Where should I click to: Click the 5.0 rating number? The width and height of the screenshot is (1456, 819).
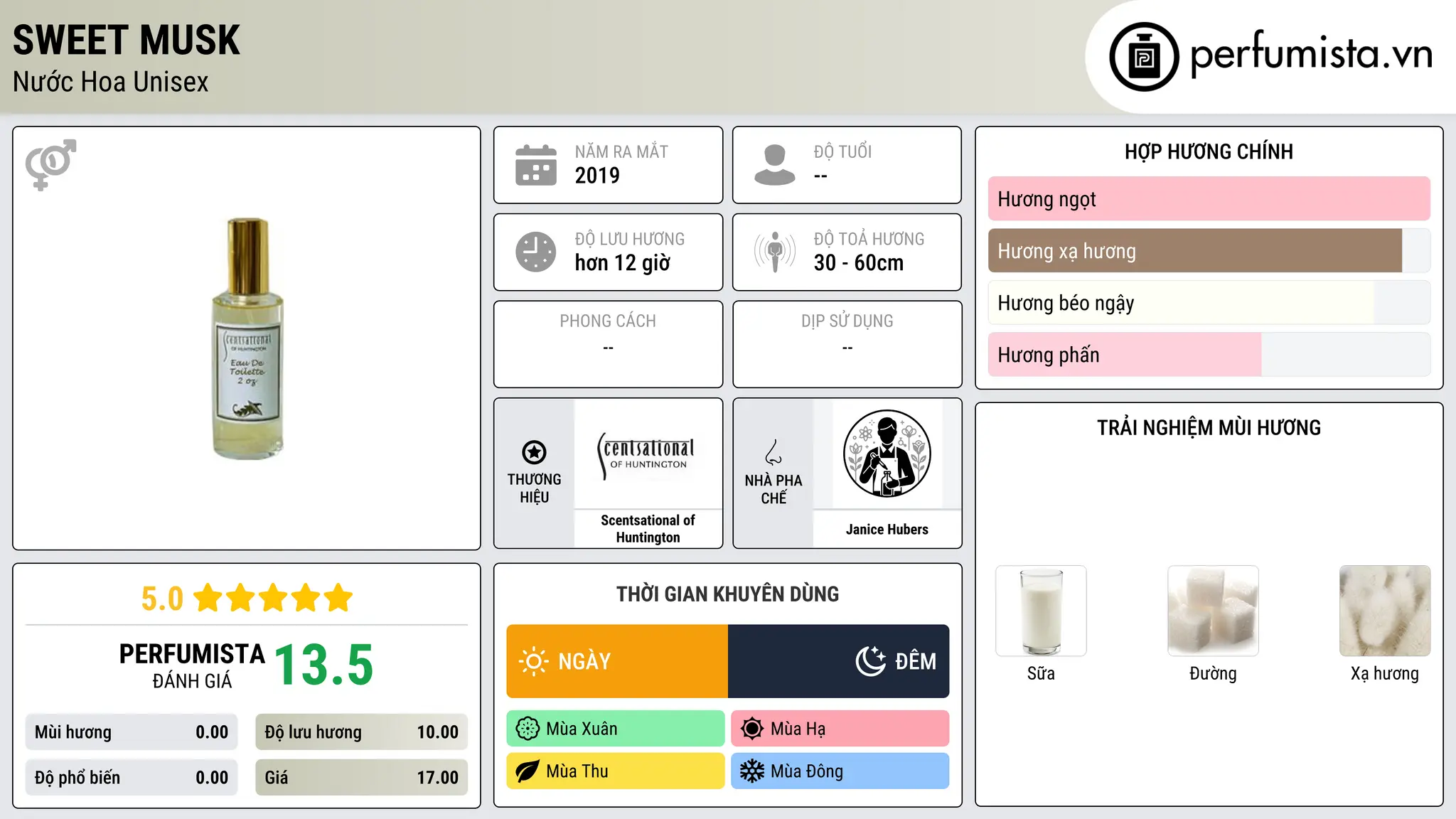coord(162,599)
